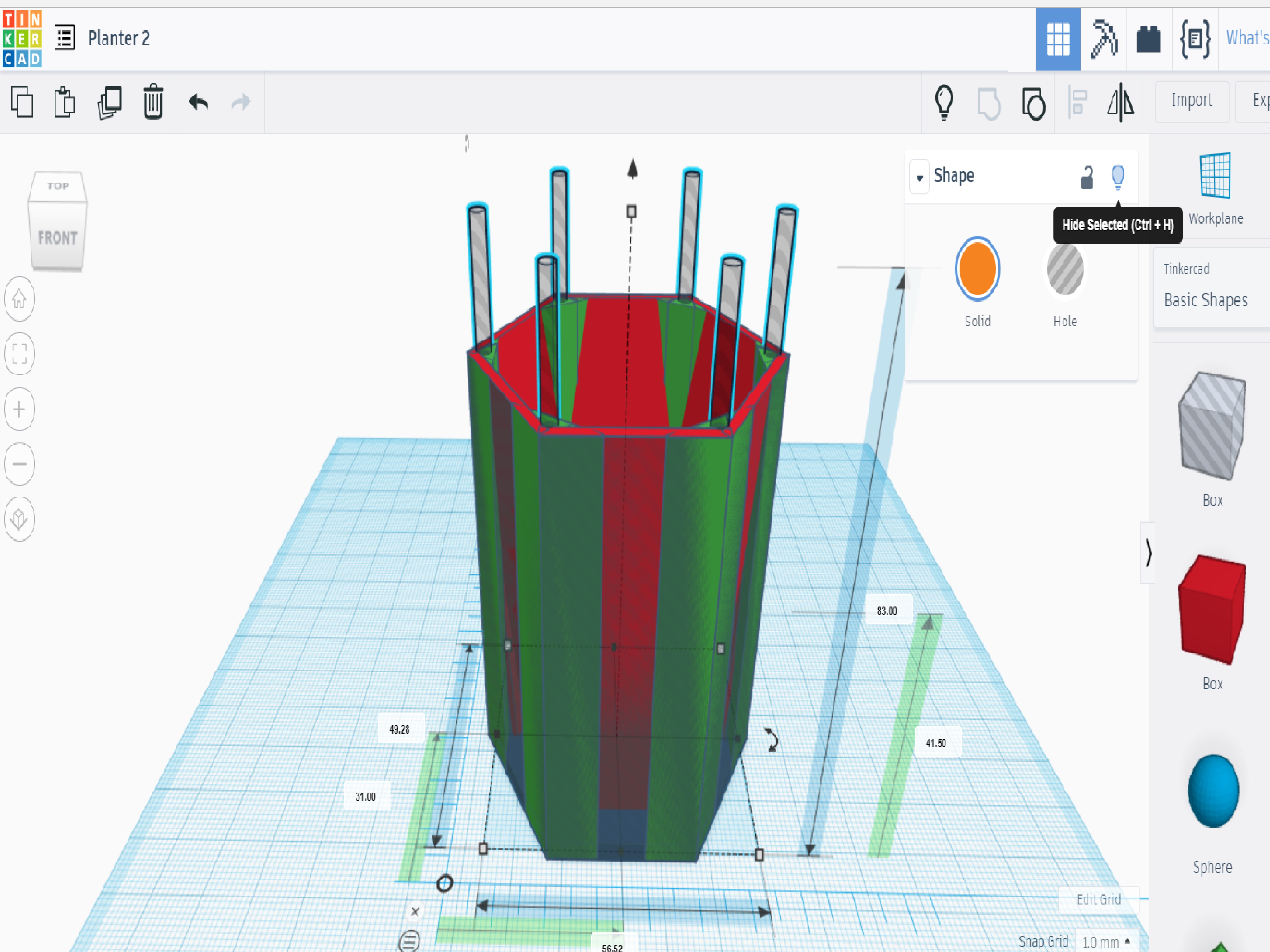Pick the striped hole Box shape

(x=1212, y=426)
